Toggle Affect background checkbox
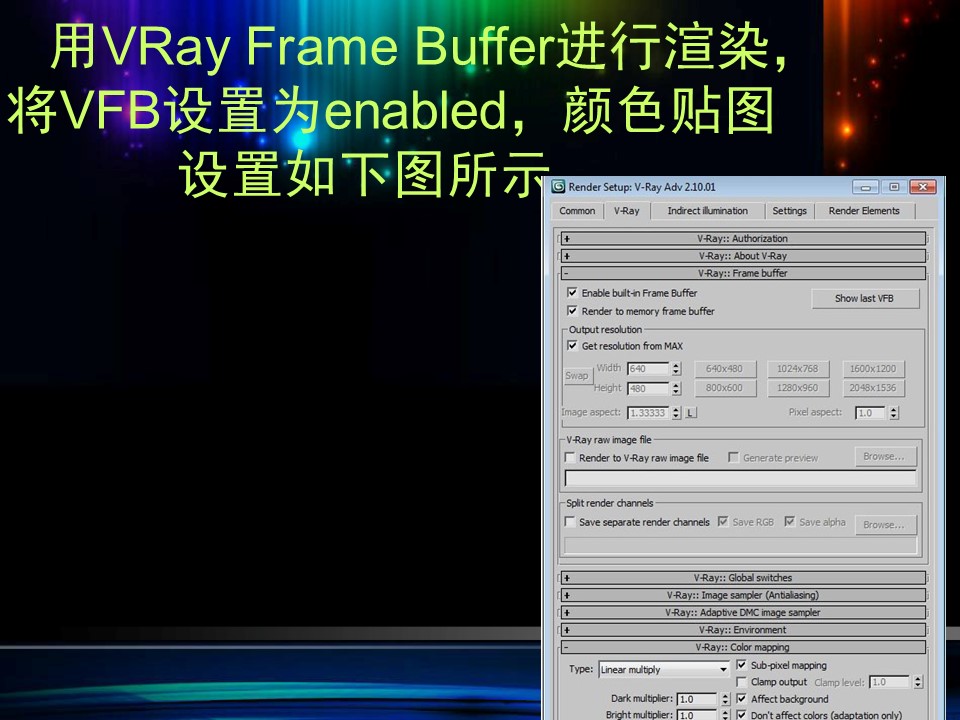This screenshot has width=960, height=720. point(741,699)
